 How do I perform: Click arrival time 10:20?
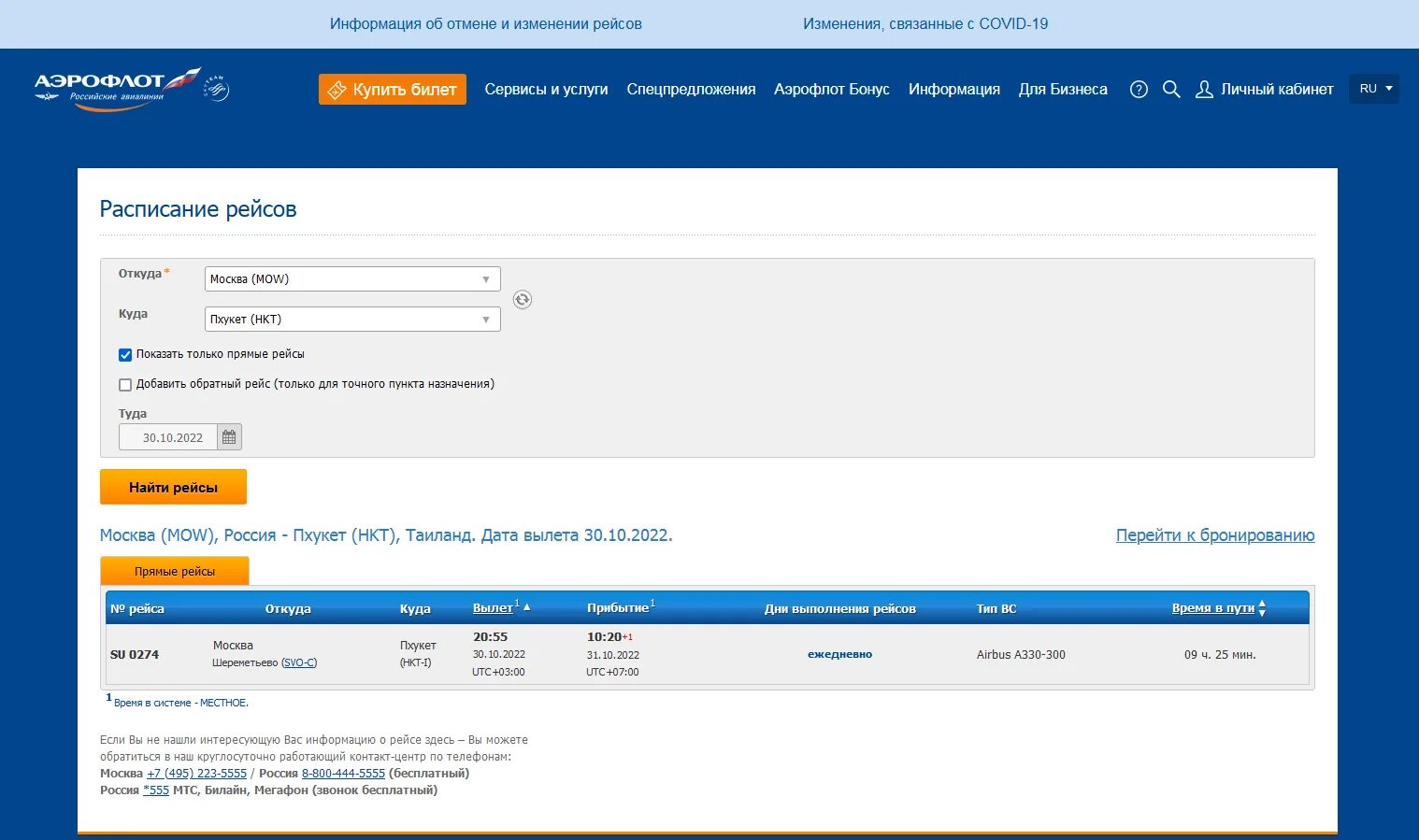[604, 637]
